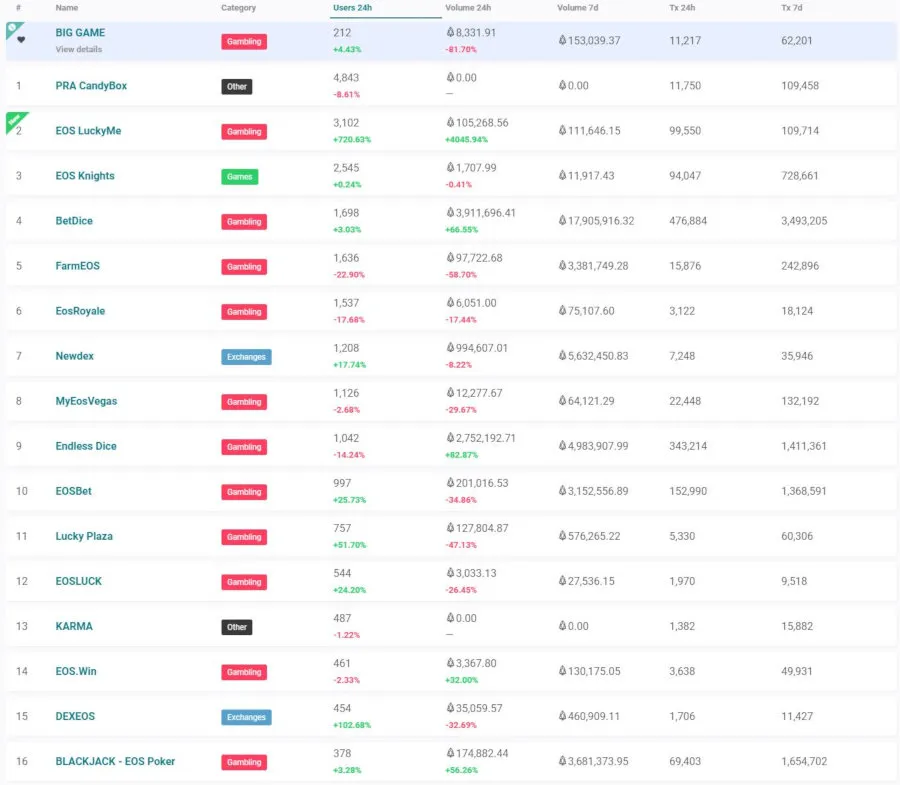
Task: Open the Endless Dice dapp page
Action: coord(86,446)
